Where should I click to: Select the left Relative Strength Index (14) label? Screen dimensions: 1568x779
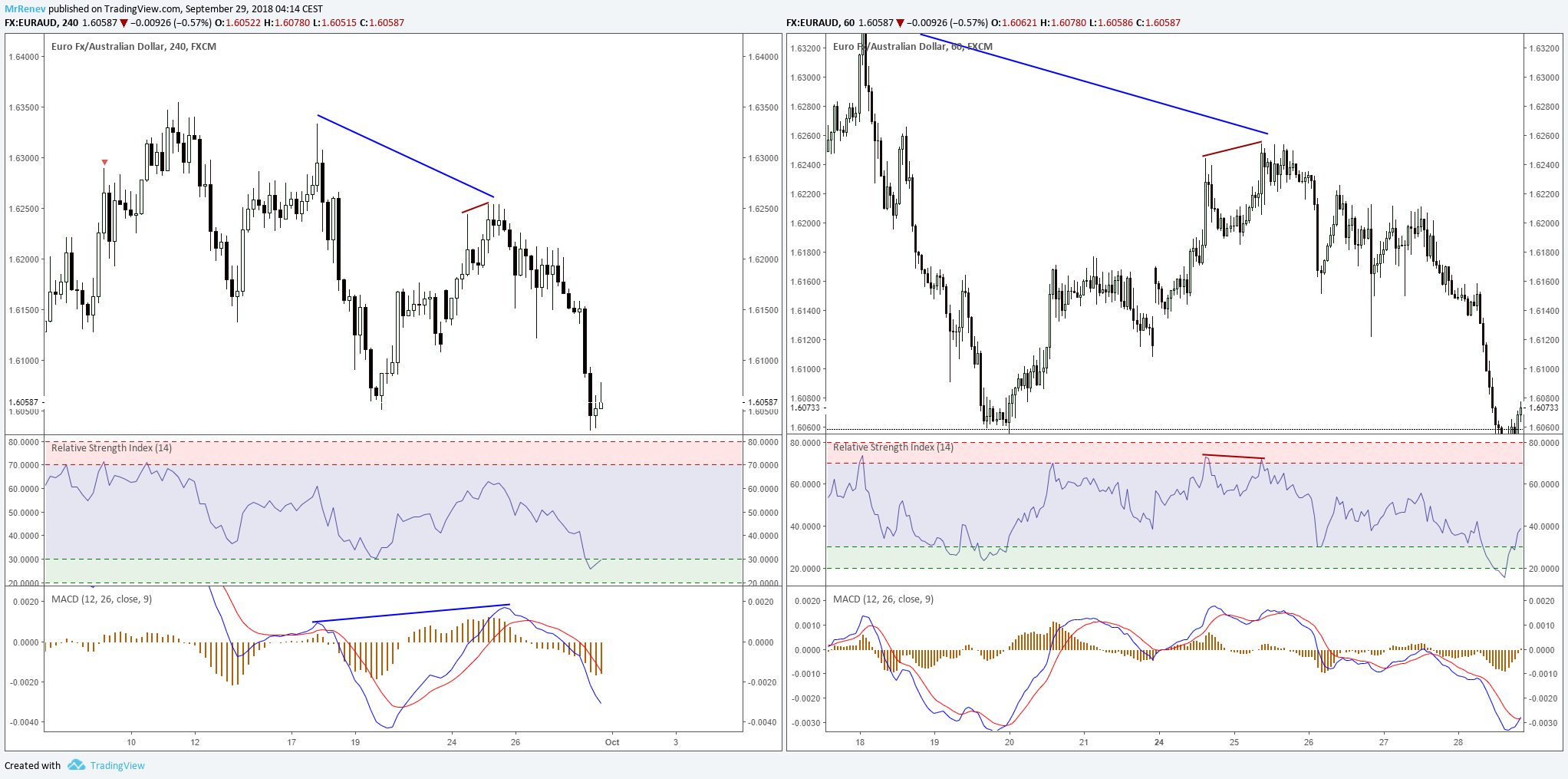pos(111,448)
